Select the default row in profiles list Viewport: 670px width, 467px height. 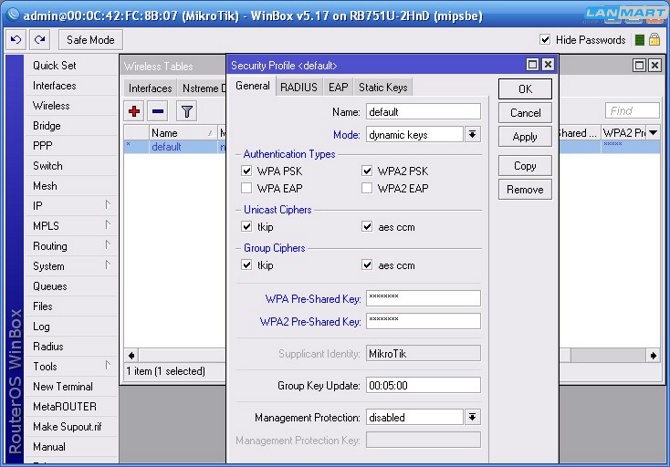175,147
